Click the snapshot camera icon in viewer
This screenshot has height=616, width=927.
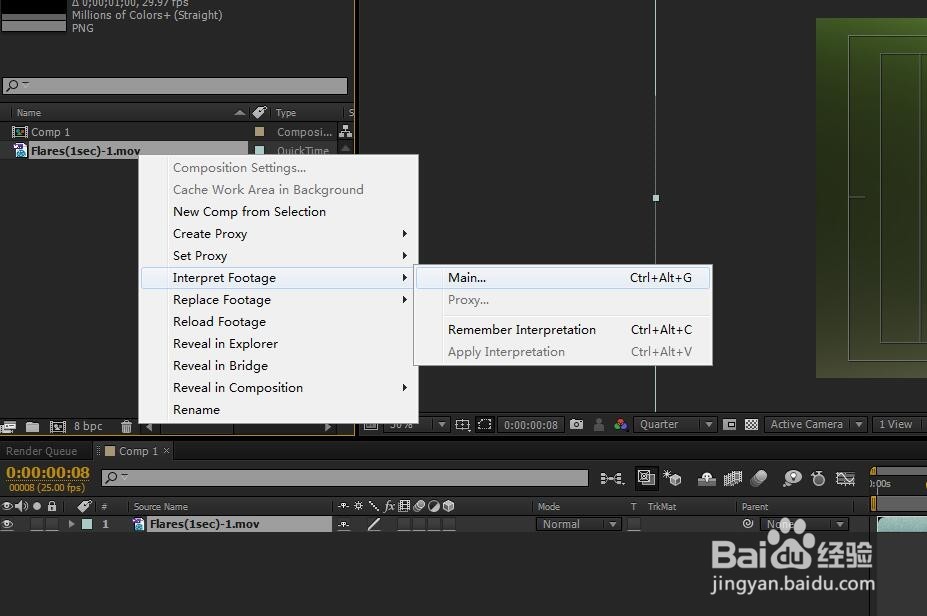click(x=576, y=424)
